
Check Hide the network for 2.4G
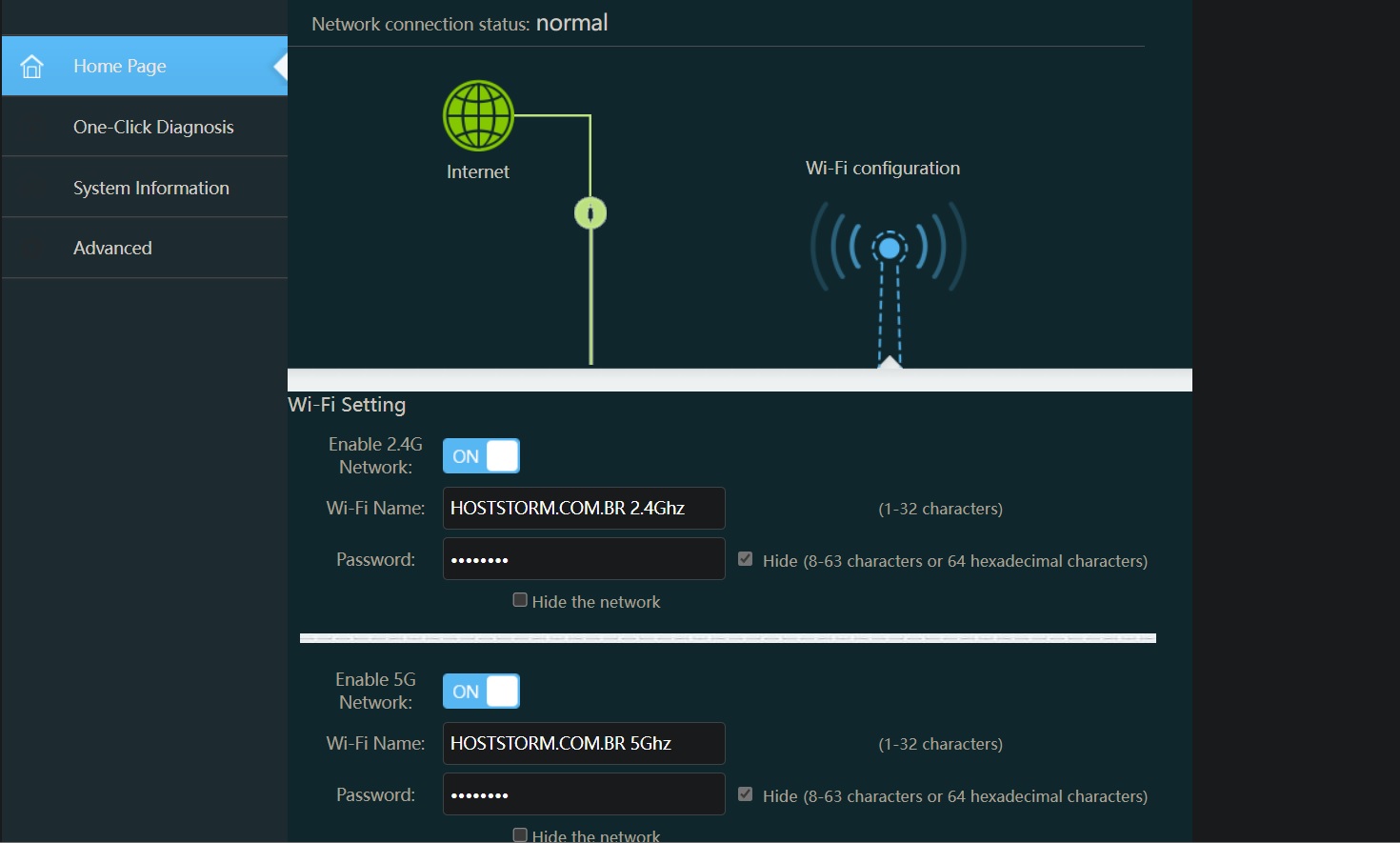(520, 600)
